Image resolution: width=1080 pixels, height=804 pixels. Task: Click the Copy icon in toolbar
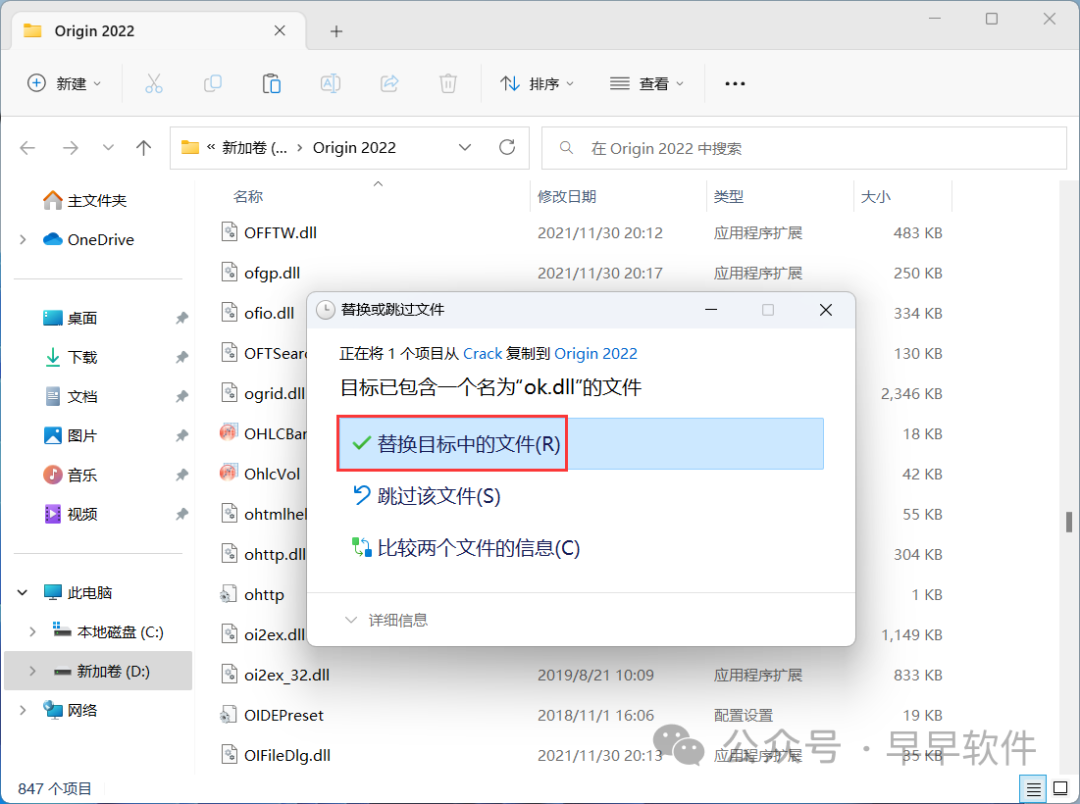(212, 84)
